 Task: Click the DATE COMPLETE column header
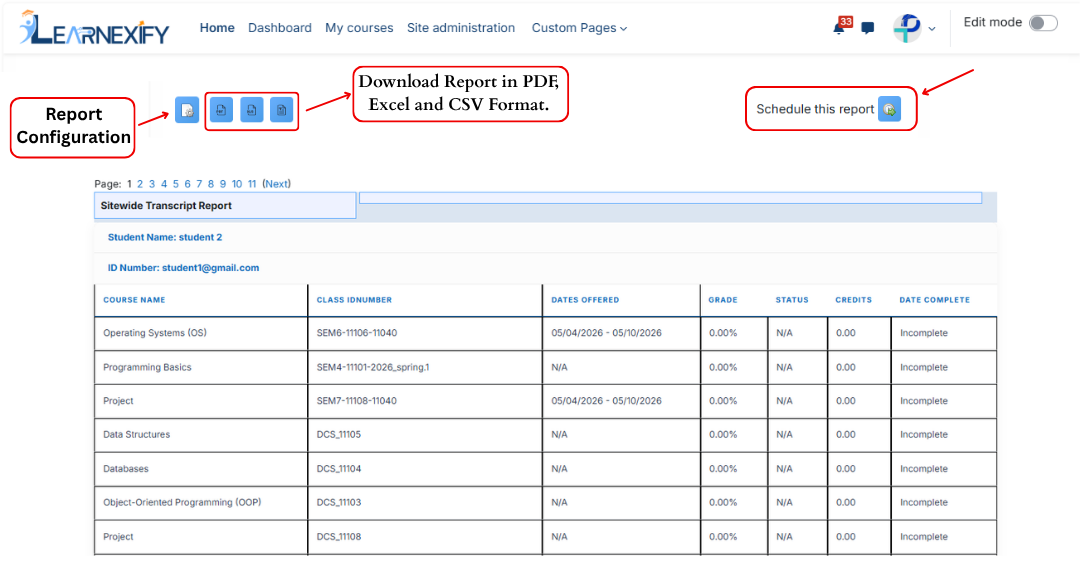[x=934, y=300]
